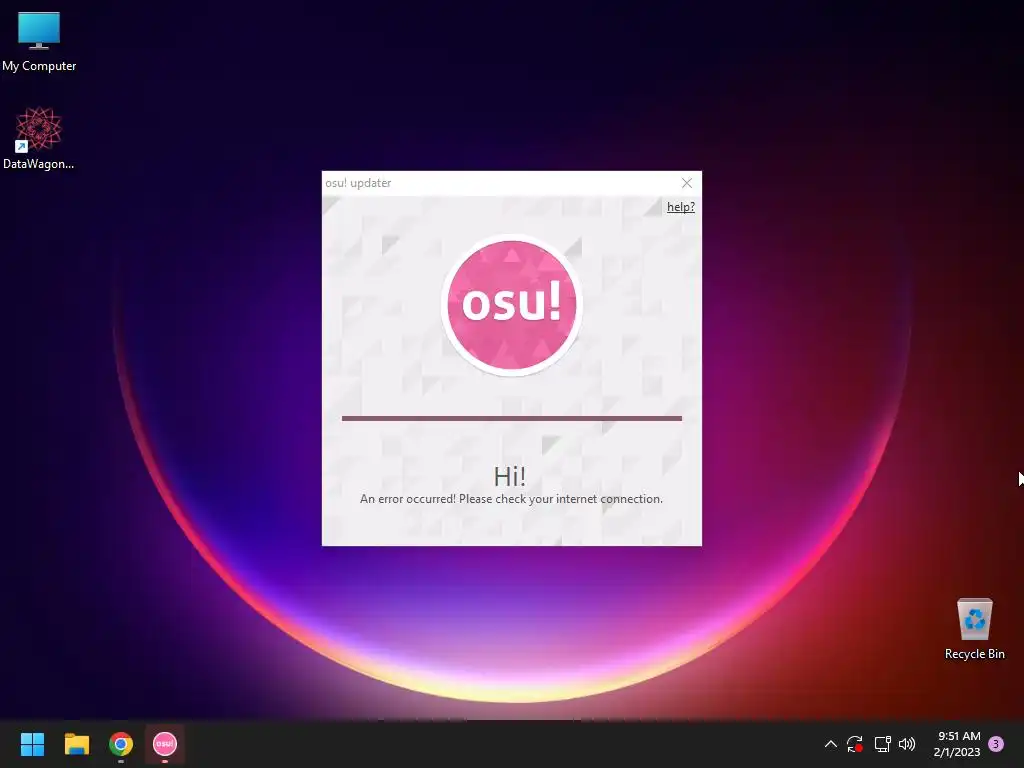Click the "Hi!" heading text

(x=510, y=476)
